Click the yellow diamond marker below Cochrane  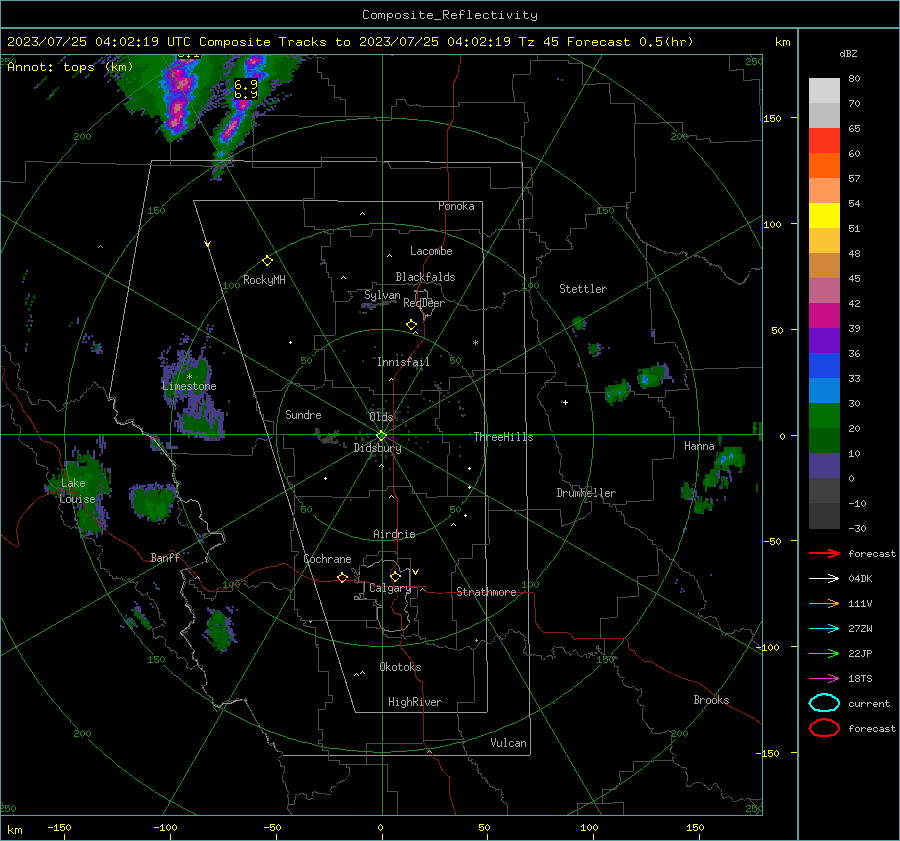click(x=342, y=578)
